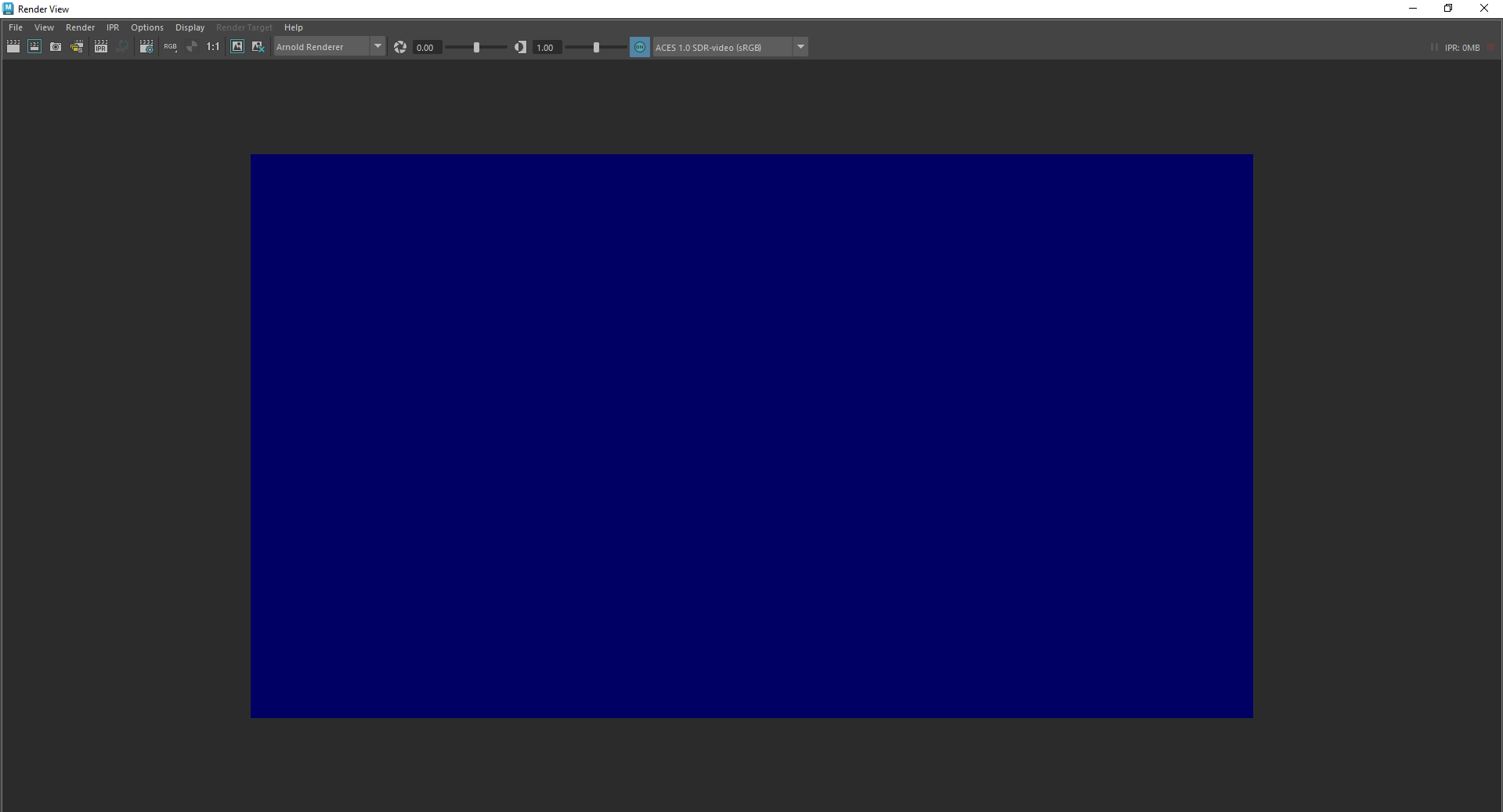Set the 1:1 real size view

[x=213, y=47]
